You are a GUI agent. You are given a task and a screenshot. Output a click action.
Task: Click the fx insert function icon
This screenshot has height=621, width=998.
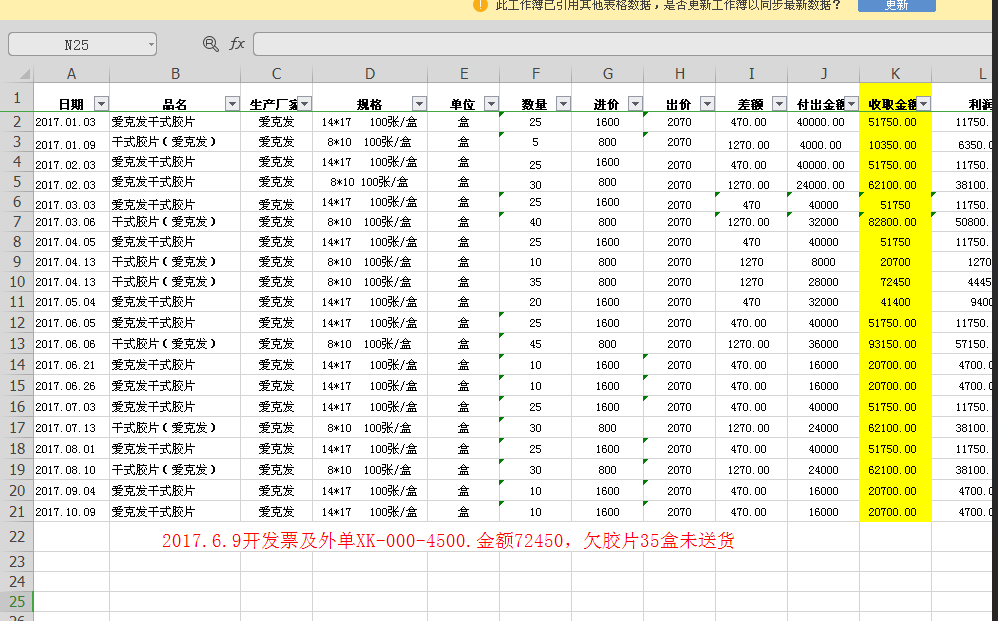point(237,44)
